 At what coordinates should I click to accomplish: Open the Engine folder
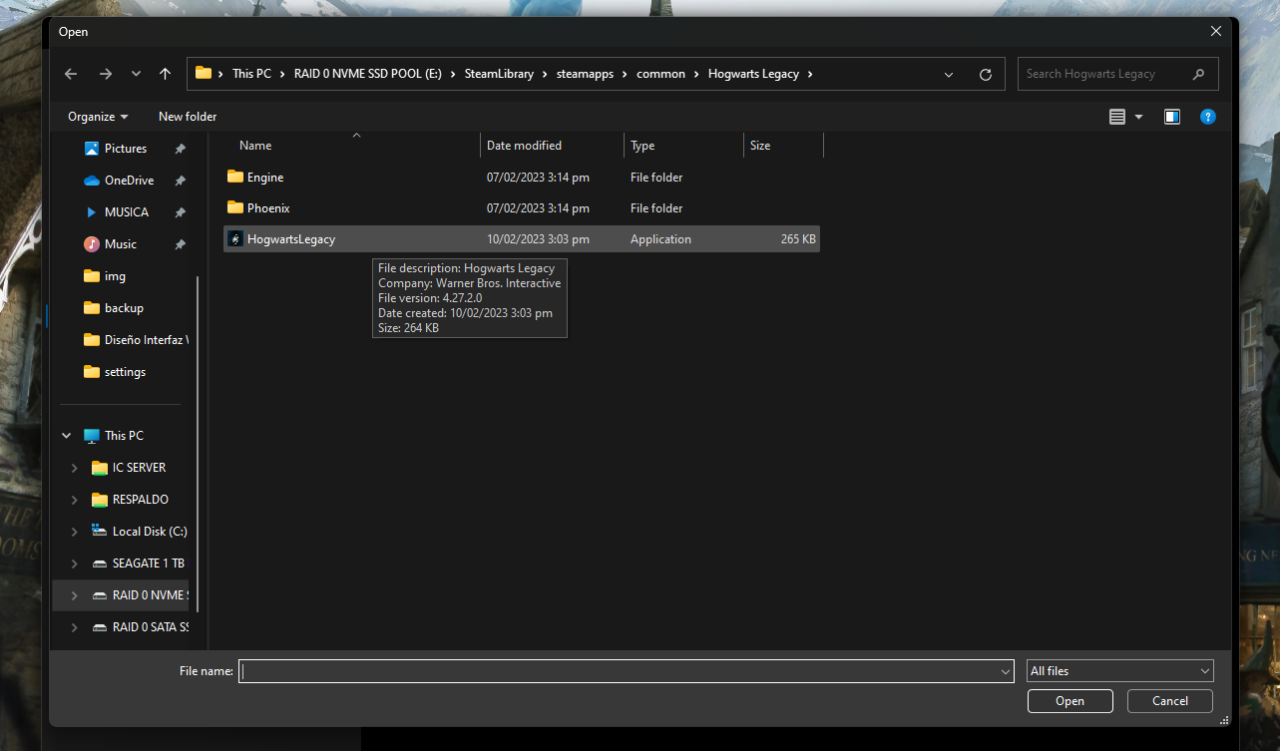tap(265, 177)
